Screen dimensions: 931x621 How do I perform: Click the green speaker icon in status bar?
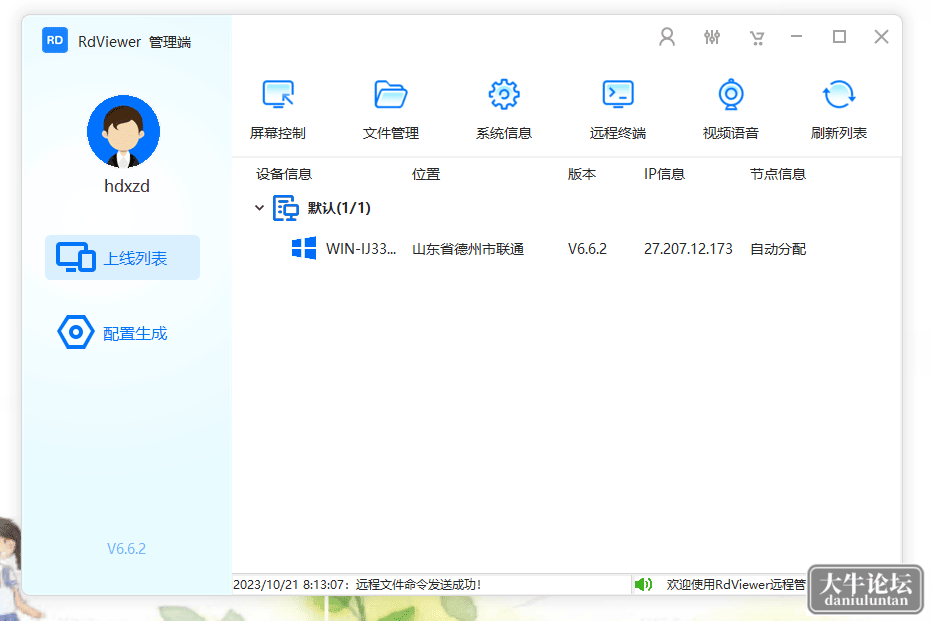coord(643,585)
